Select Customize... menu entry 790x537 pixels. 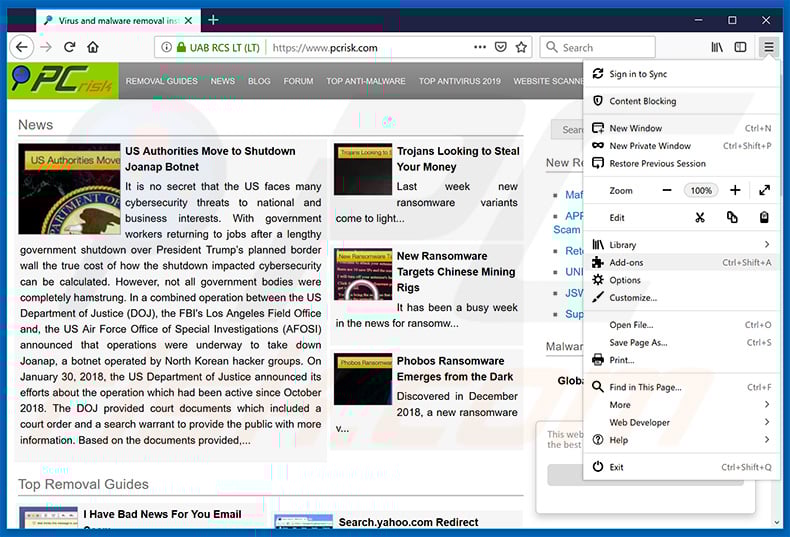point(681,298)
